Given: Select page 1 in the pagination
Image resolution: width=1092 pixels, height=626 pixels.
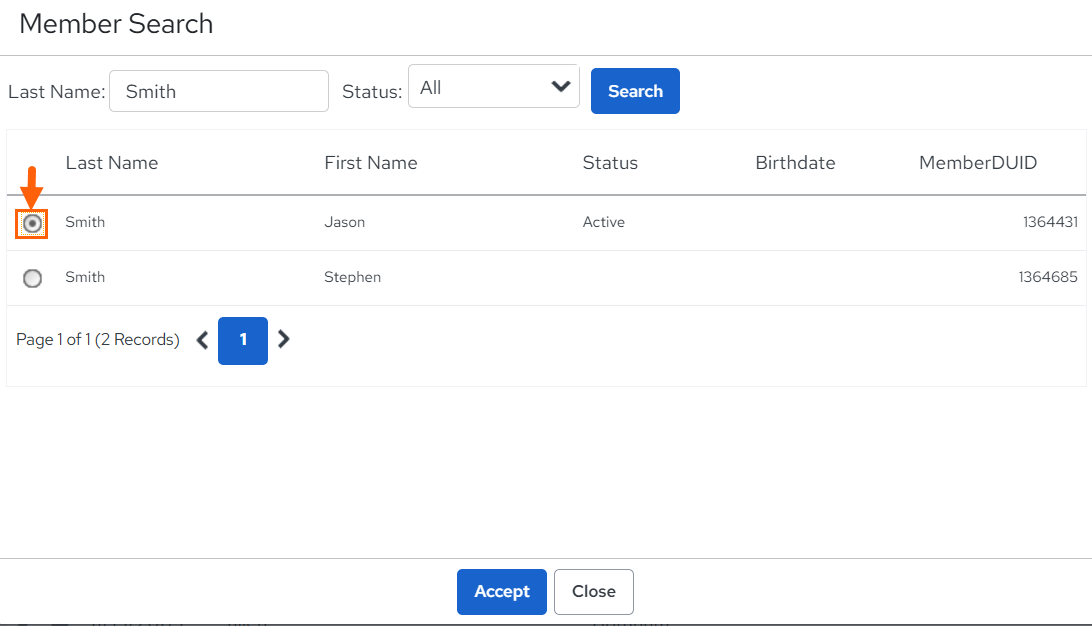Looking at the screenshot, I should point(243,341).
